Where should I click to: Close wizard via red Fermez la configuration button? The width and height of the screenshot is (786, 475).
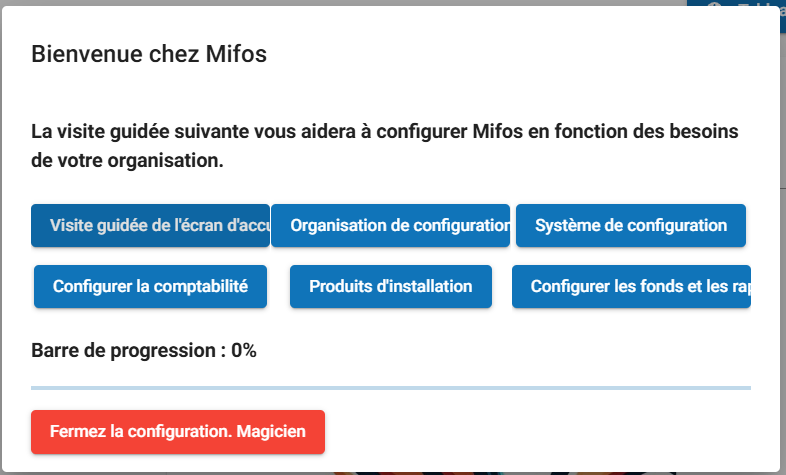178,432
